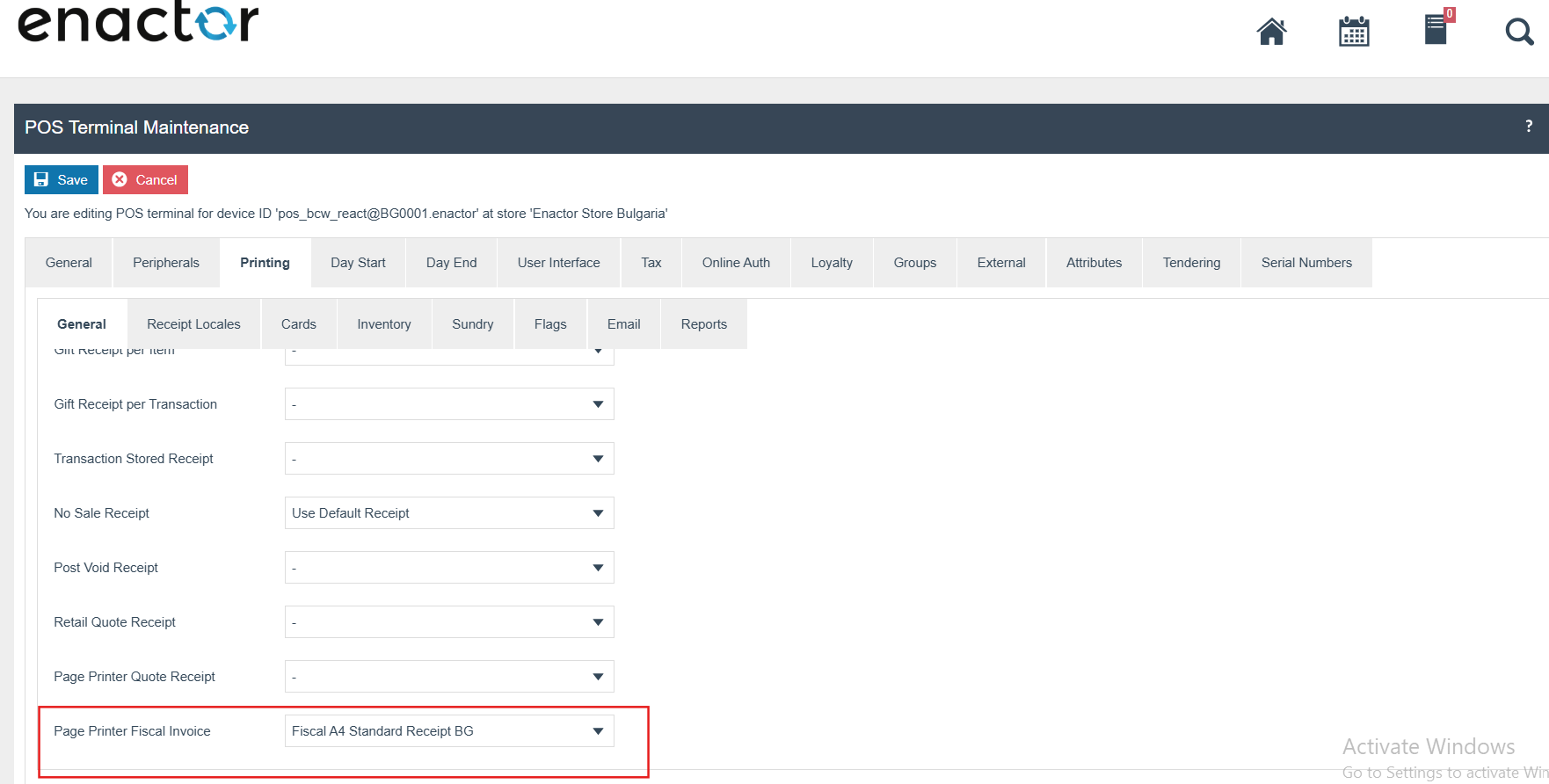
Task: Expand Page Printer Quote Receipt dropdown
Action: click(449, 677)
